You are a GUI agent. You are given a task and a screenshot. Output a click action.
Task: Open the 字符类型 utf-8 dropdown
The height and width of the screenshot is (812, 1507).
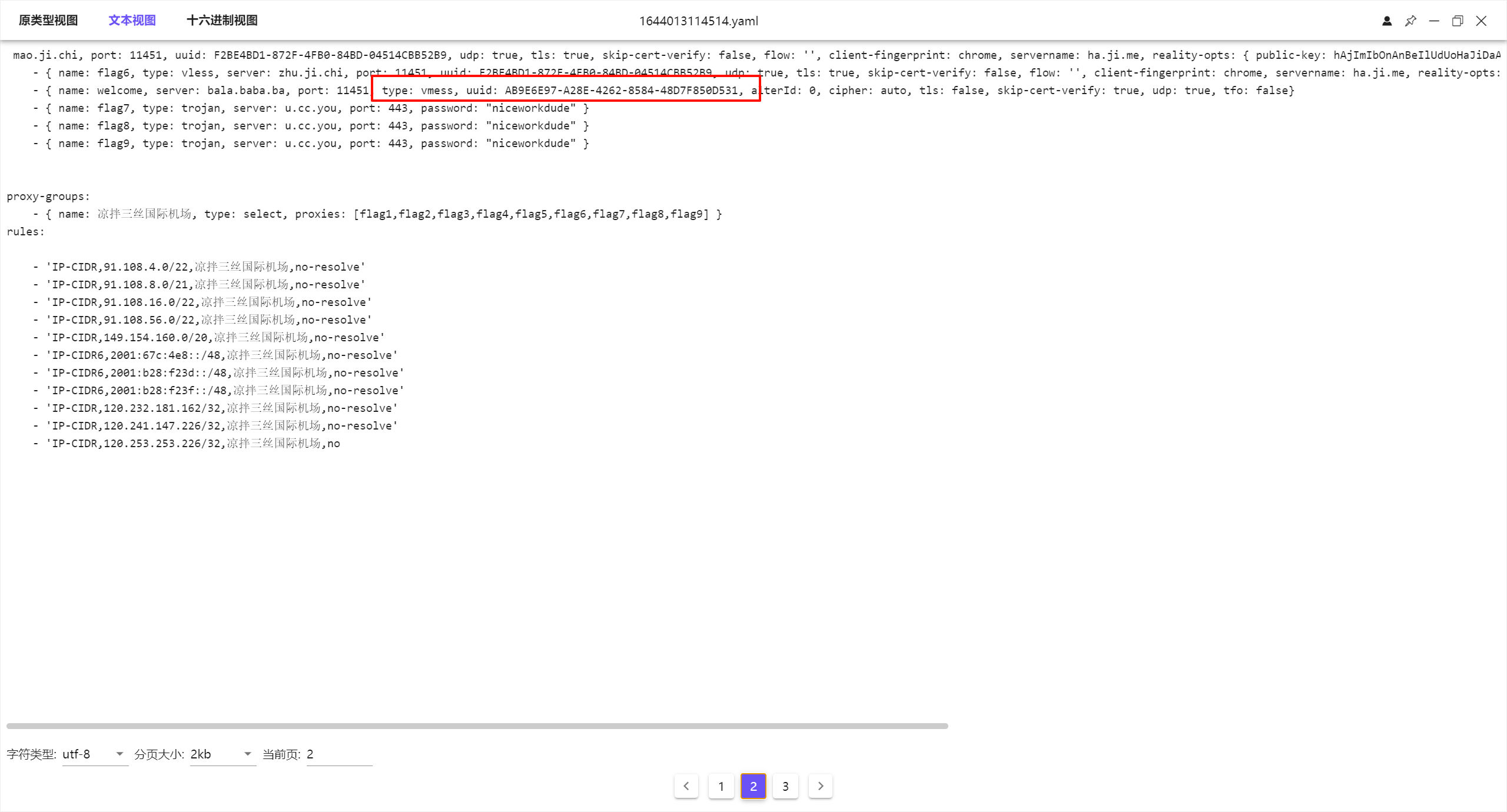[95, 754]
